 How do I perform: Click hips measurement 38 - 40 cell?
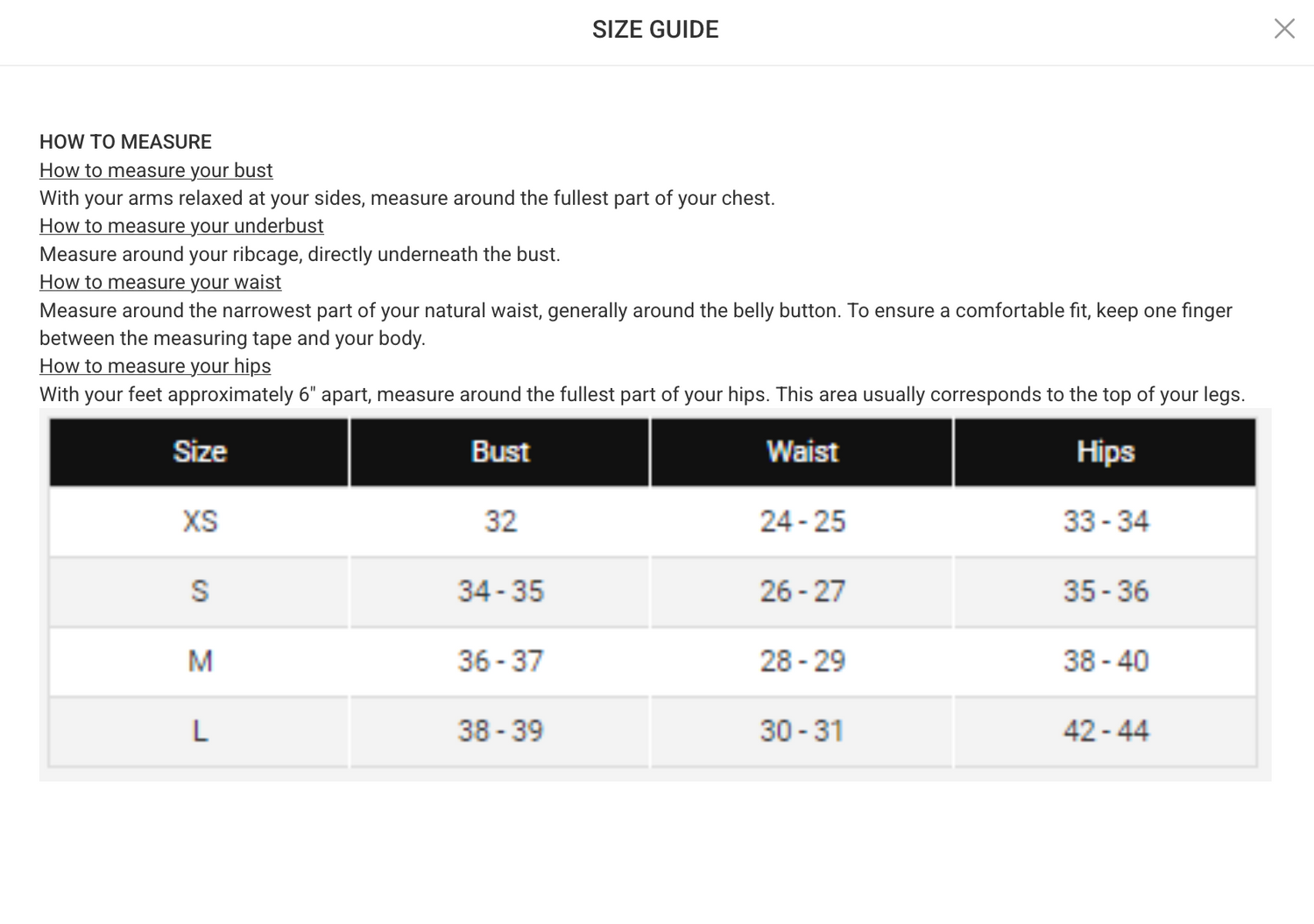(1106, 661)
